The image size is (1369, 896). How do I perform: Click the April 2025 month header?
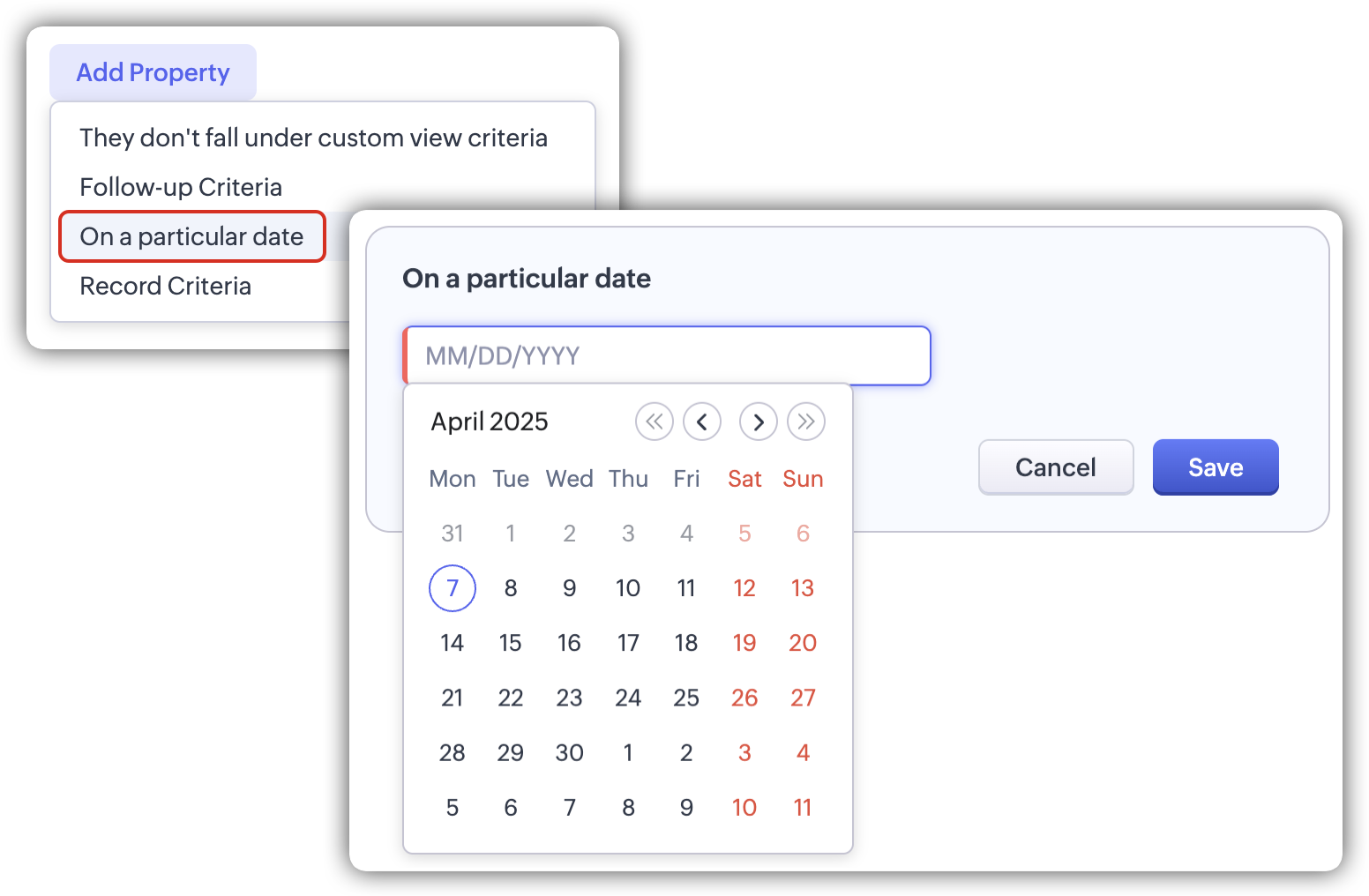coord(490,422)
